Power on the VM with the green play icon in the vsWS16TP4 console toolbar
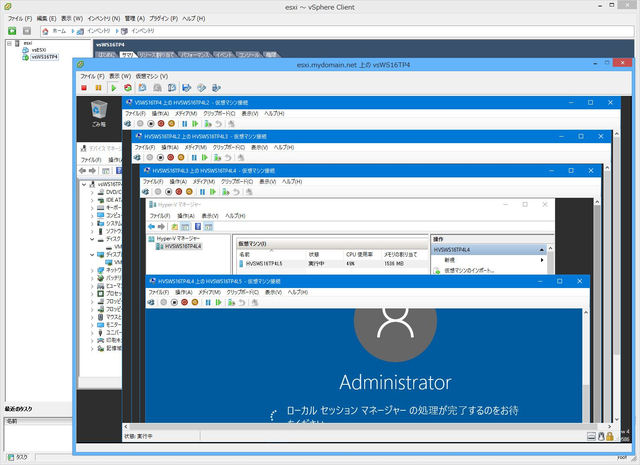 pyautogui.click(x=113, y=88)
